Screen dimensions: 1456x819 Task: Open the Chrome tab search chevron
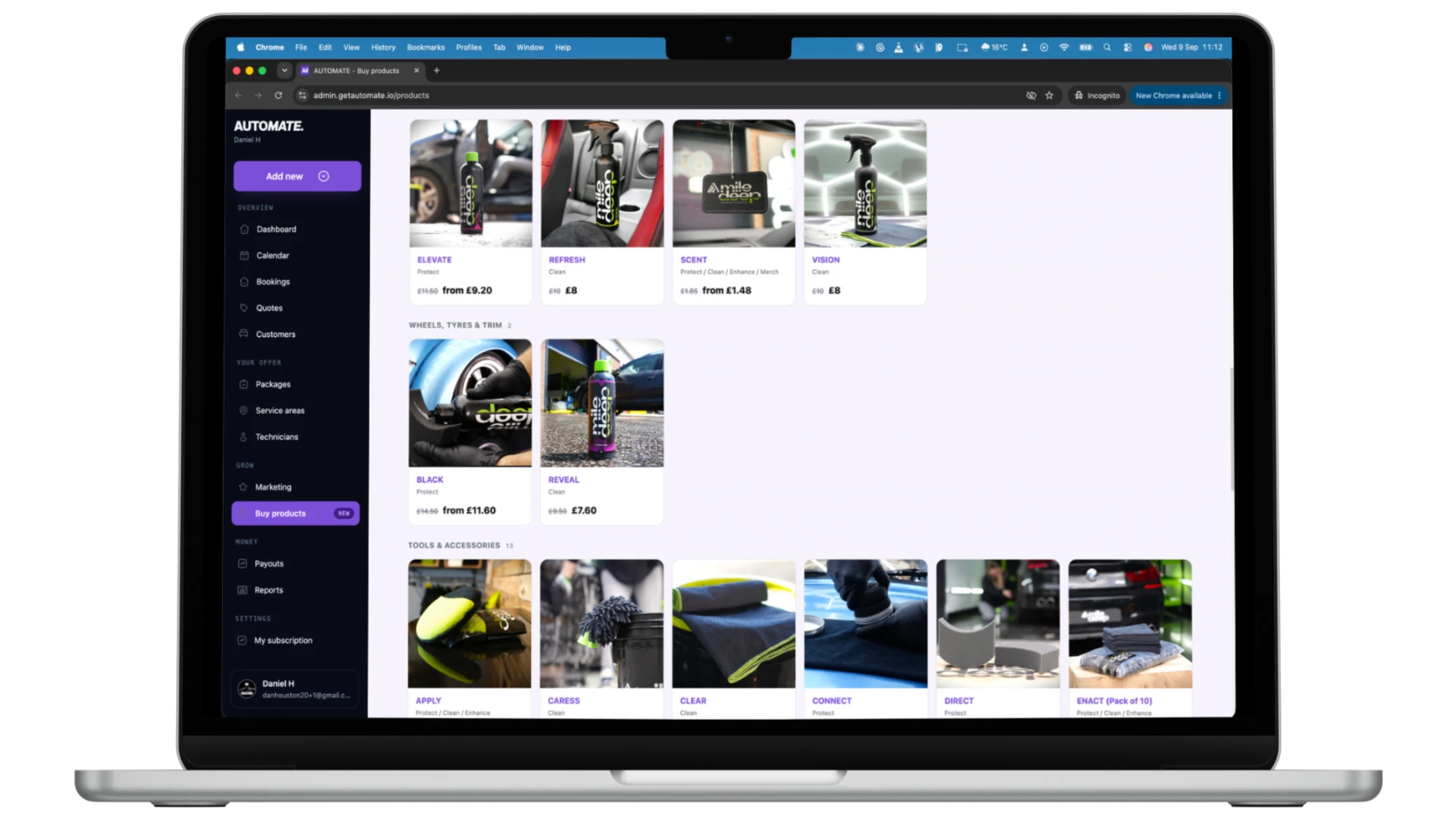284,71
